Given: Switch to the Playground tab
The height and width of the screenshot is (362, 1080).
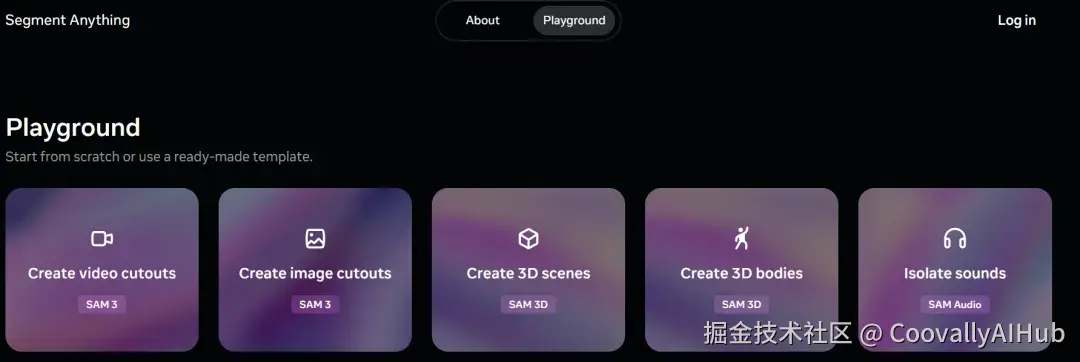Looking at the screenshot, I should click(574, 21).
